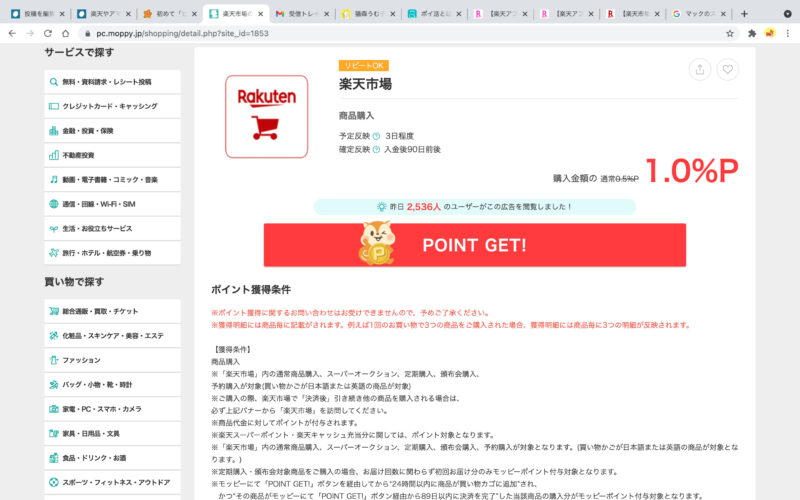Open 旅行・ホテル・航空券・乗り物 category
This screenshot has height=500, width=800.
[112, 253]
